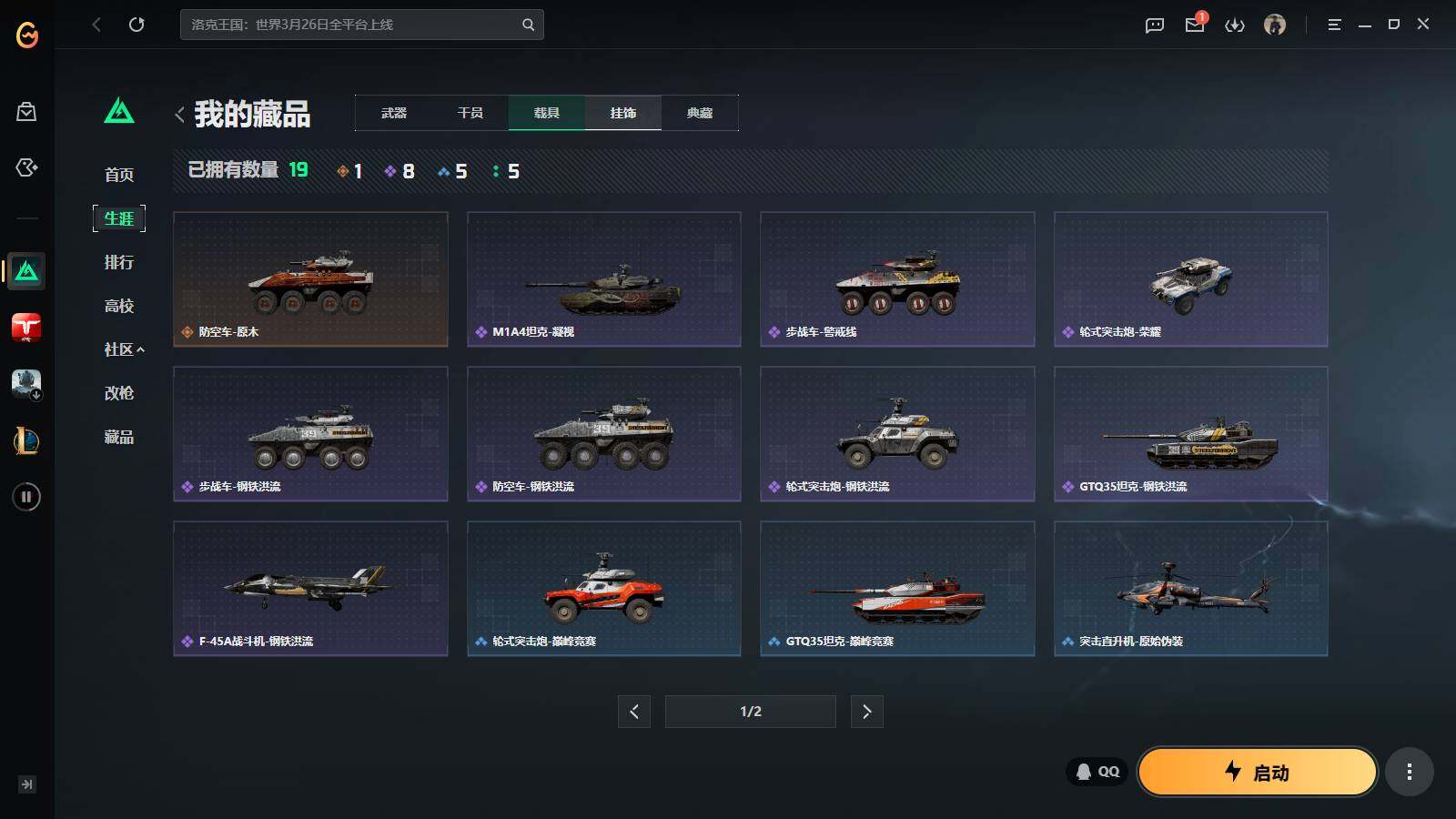Open the 步战车-警戒线 vehicle card

pos(897,279)
